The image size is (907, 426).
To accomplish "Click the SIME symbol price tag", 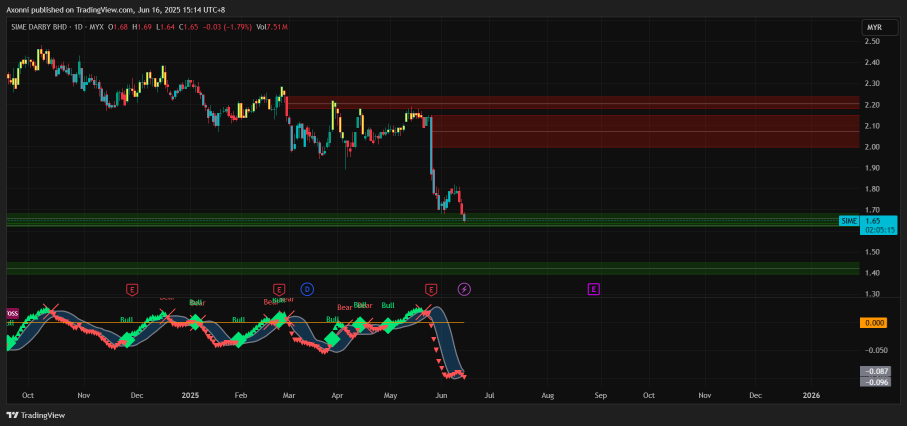I will (849, 221).
